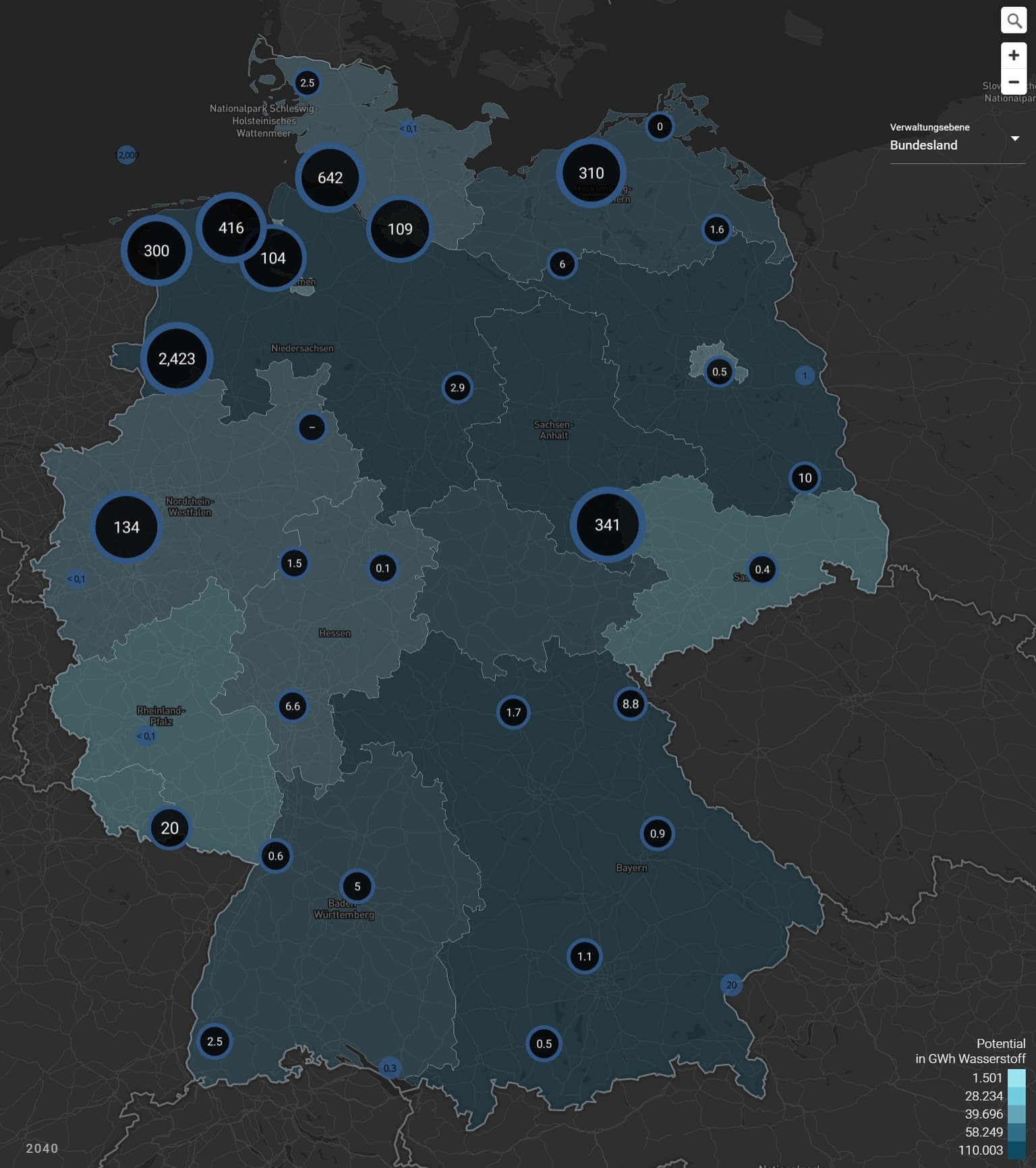Open the 8.8 marker at Bavarian border
The height and width of the screenshot is (1168, 1036).
pyautogui.click(x=630, y=704)
